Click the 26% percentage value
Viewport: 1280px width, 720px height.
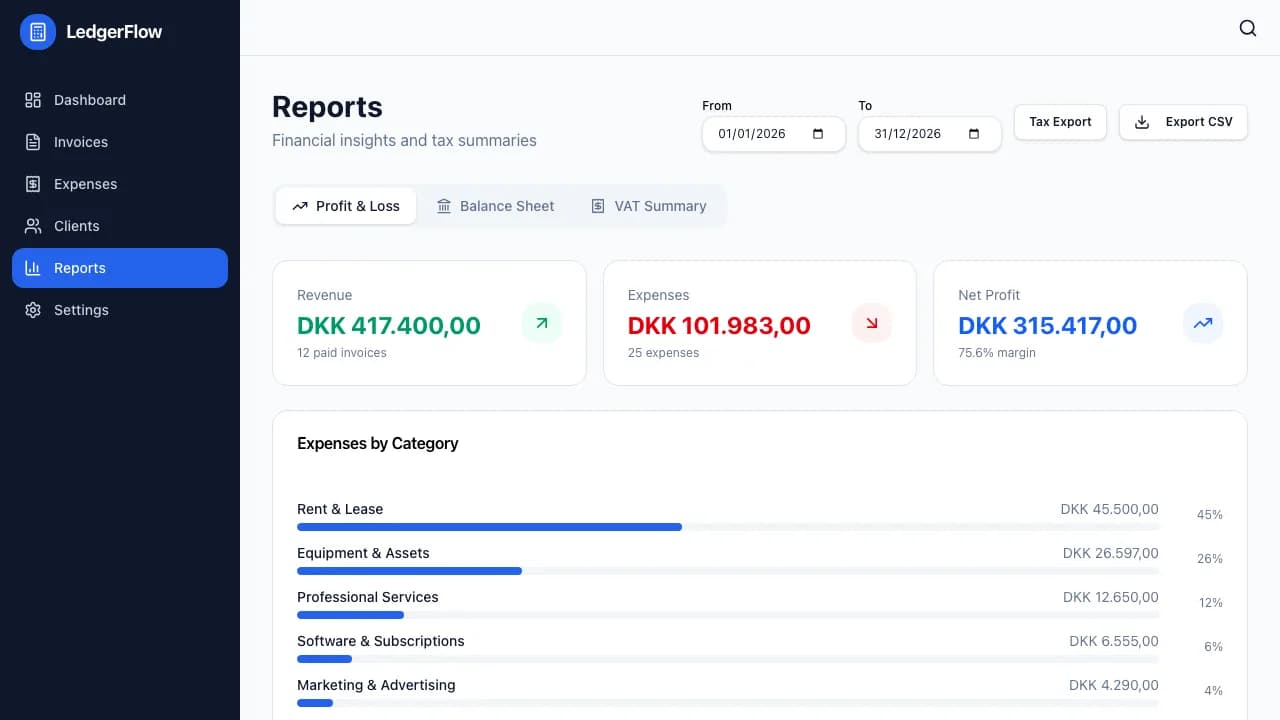tap(1210, 559)
